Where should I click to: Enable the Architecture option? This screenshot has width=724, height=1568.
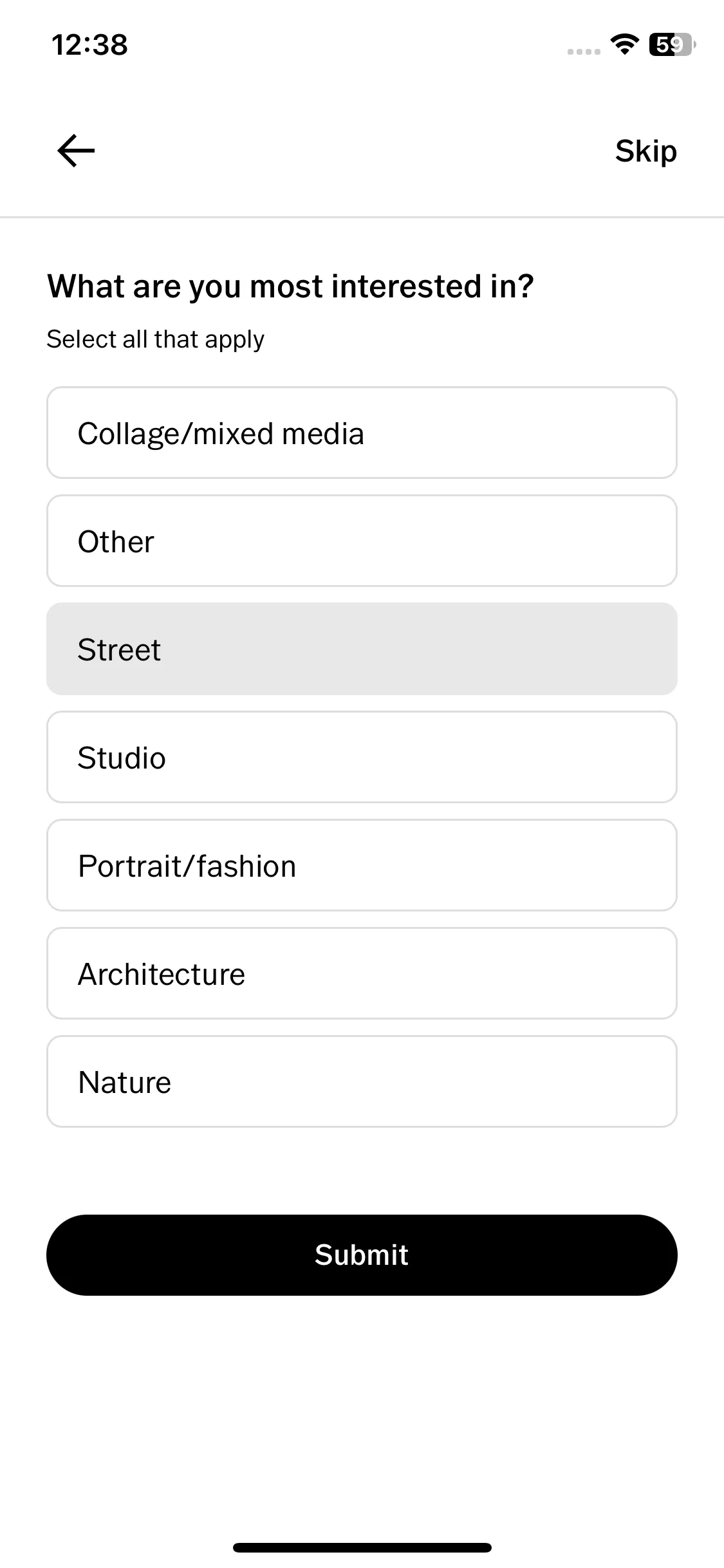coord(362,973)
